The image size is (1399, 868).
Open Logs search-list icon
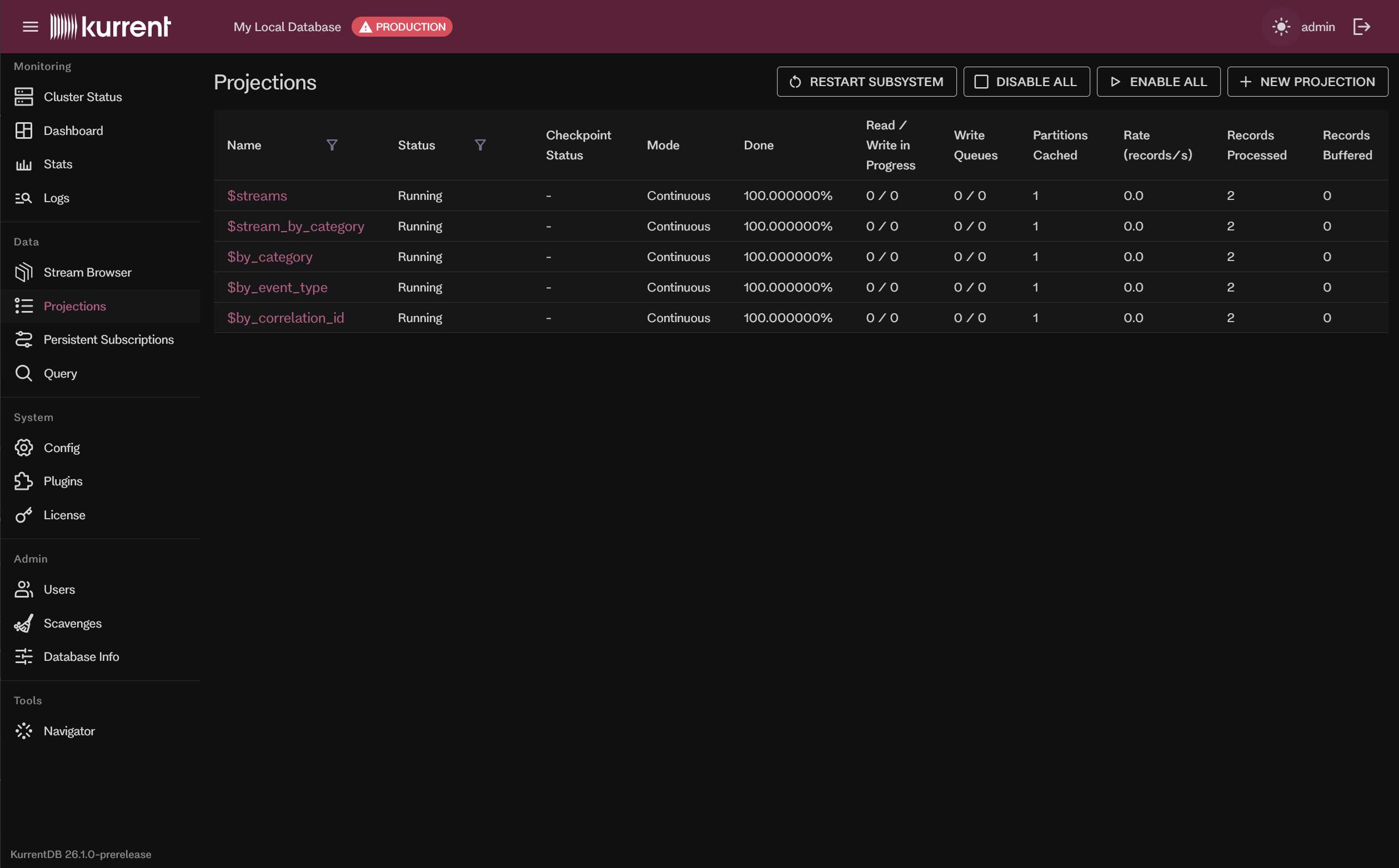[x=23, y=198]
